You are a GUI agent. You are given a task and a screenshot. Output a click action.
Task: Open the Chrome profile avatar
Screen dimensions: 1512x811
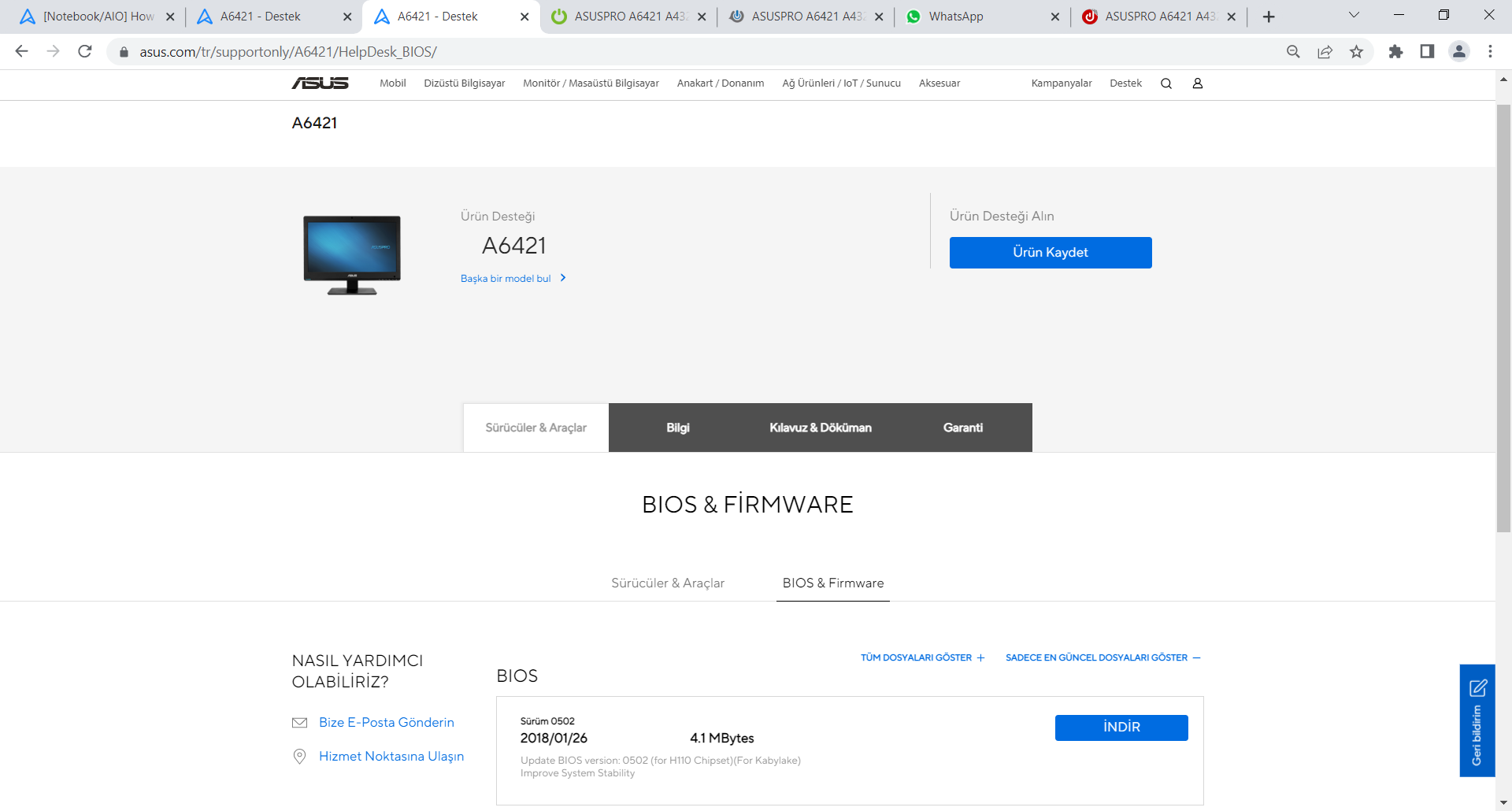pyautogui.click(x=1459, y=51)
